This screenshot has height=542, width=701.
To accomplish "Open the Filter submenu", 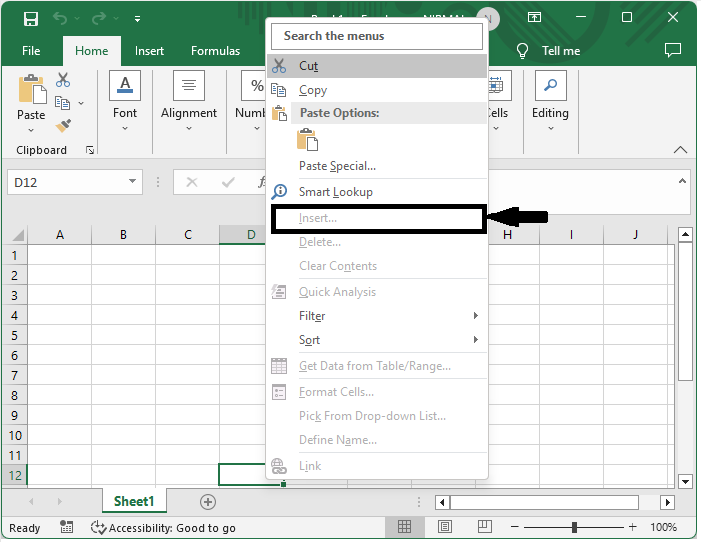I will point(377,316).
